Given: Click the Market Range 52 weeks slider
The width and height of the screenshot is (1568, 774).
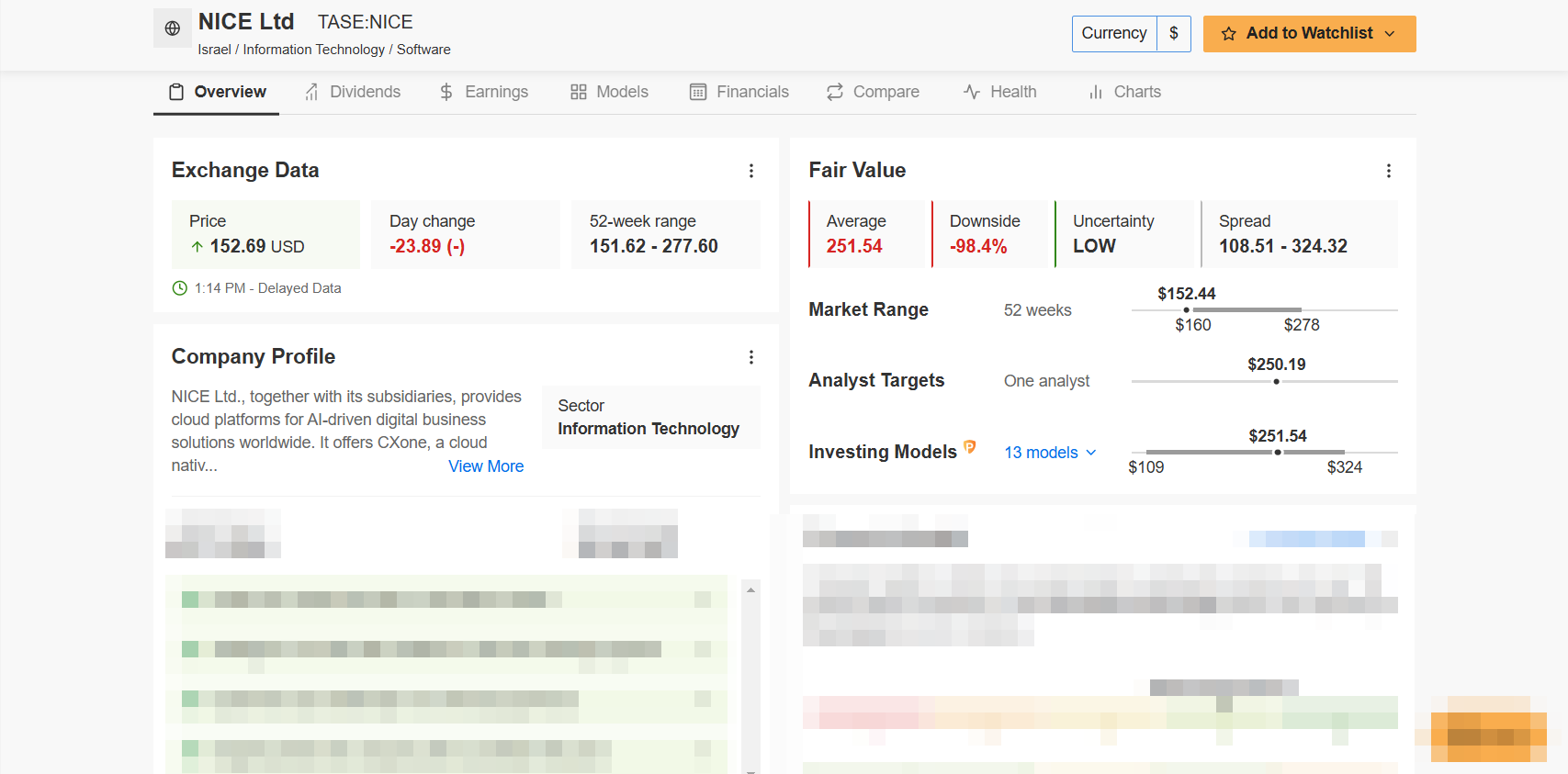Looking at the screenshot, I should point(1264,310).
